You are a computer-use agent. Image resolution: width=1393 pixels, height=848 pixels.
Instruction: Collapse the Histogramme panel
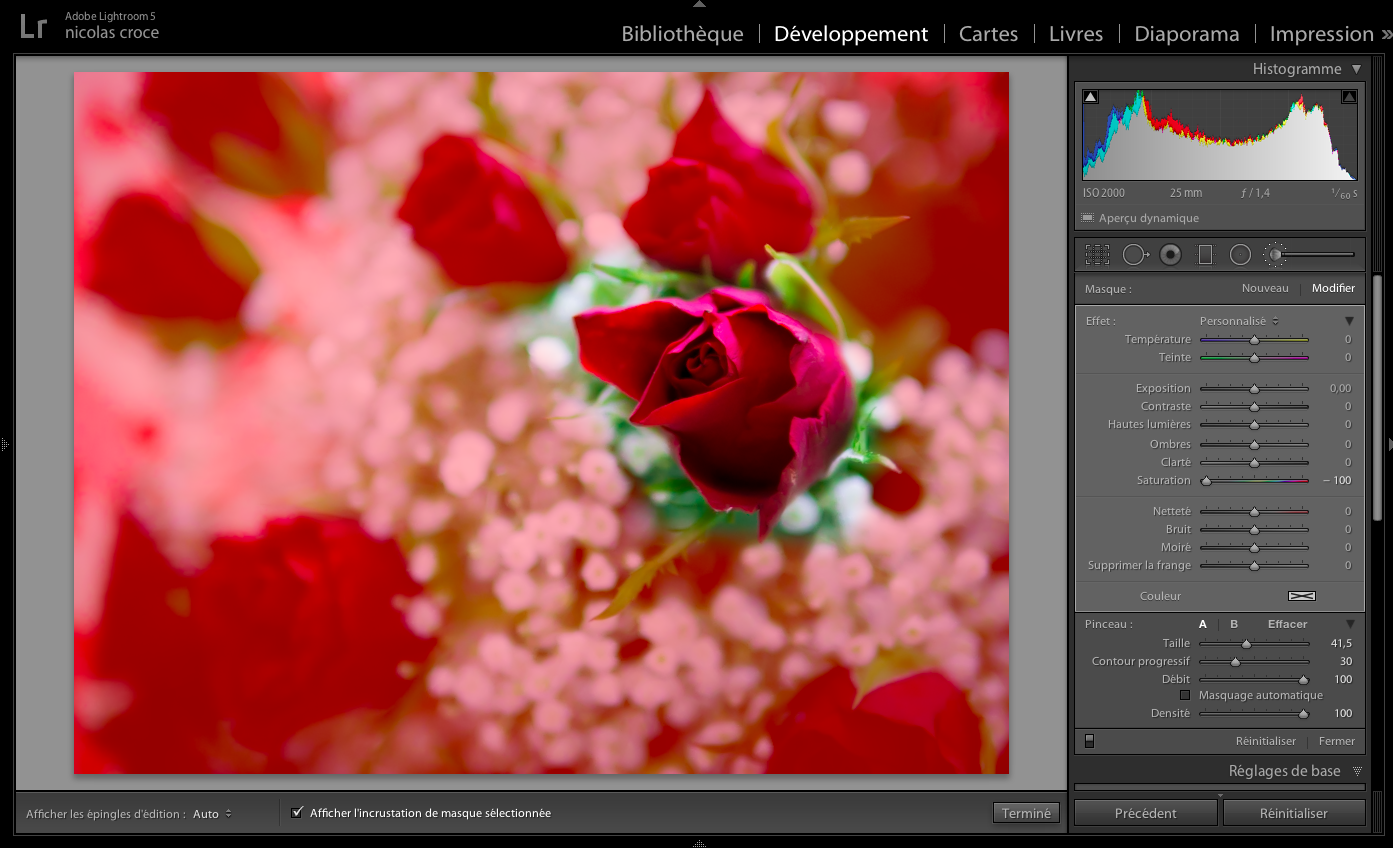click(1356, 69)
